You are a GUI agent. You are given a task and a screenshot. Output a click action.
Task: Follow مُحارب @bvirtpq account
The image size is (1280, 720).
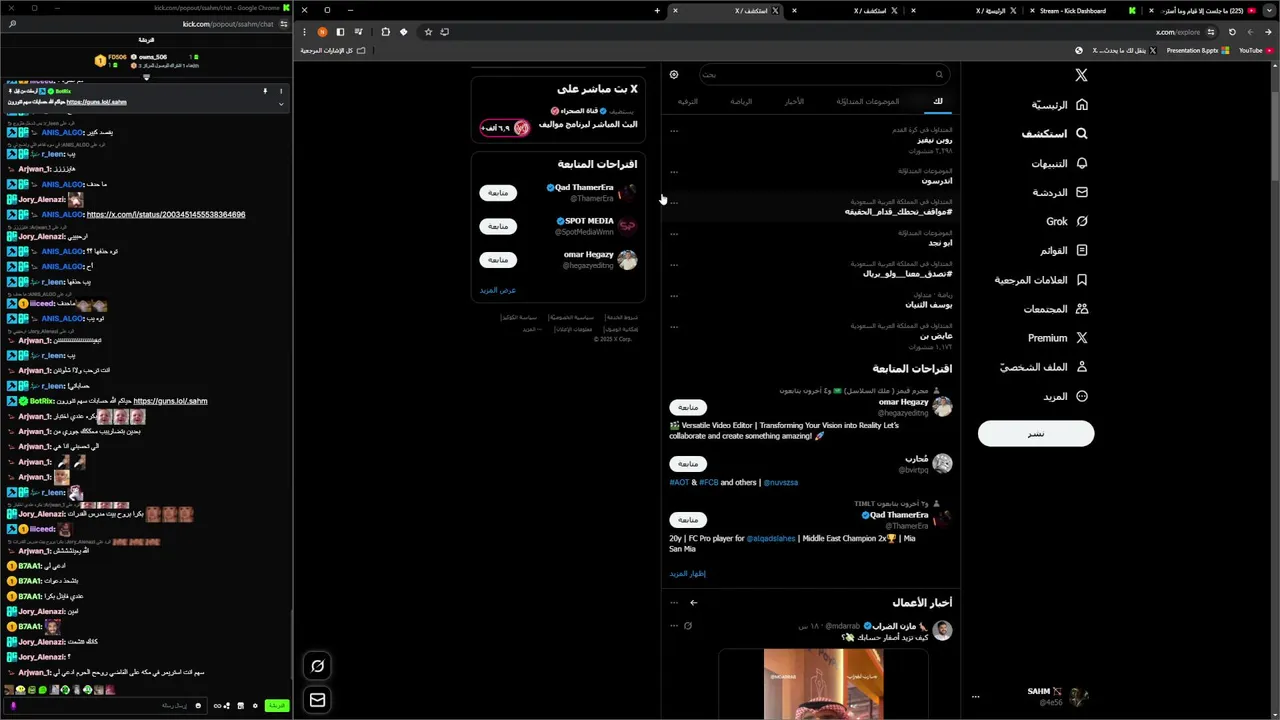click(x=688, y=464)
